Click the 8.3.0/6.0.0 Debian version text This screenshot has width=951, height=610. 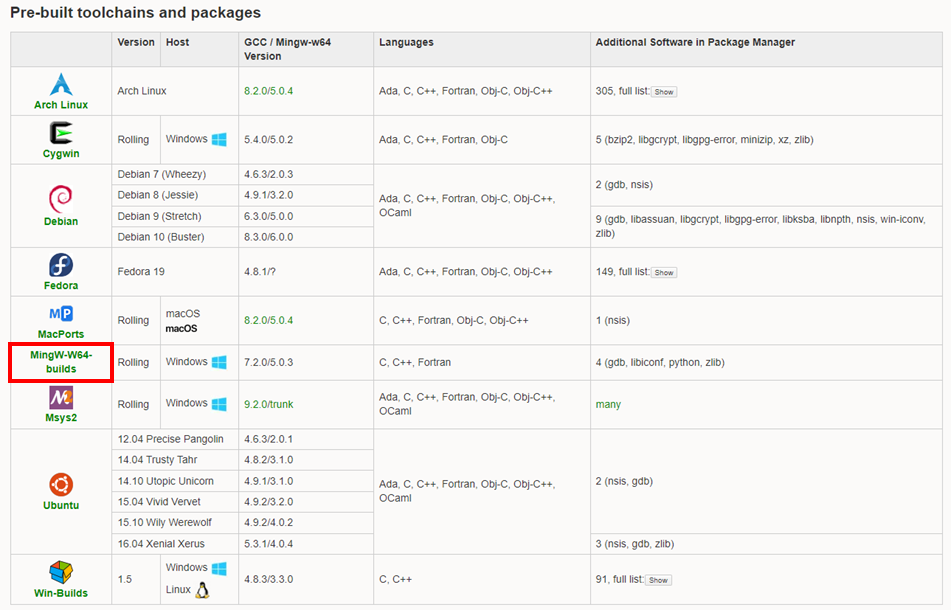click(269, 236)
